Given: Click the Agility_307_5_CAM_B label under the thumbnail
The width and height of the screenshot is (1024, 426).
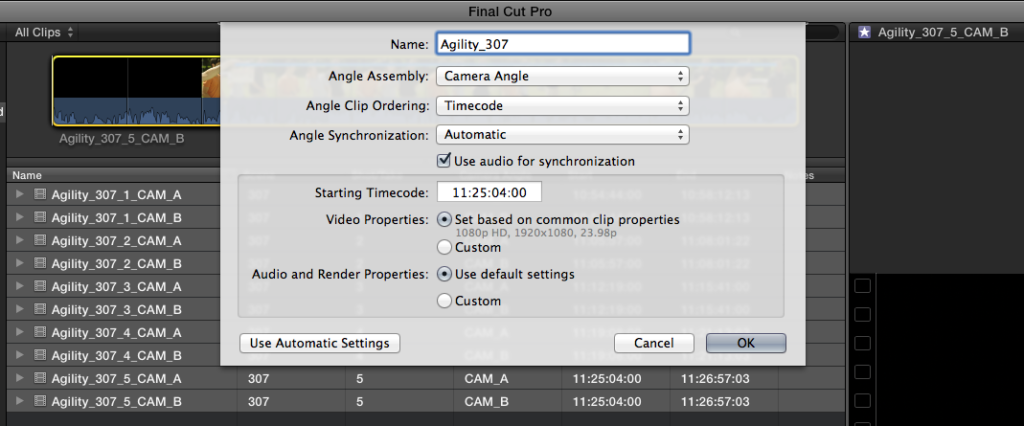Looking at the screenshot, I should click(x=121, y=139).
